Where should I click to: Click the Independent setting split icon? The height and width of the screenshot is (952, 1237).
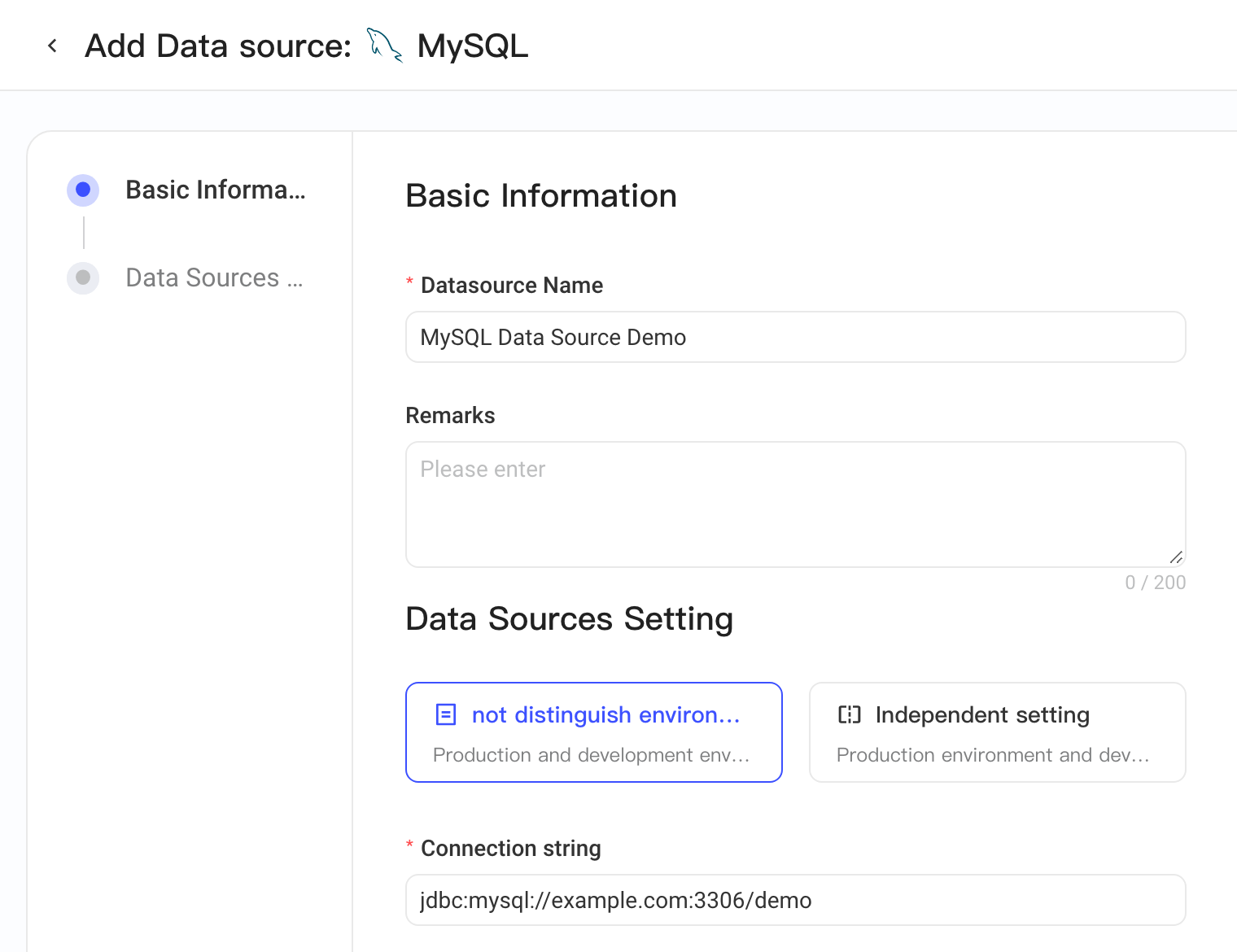point(850,714)
